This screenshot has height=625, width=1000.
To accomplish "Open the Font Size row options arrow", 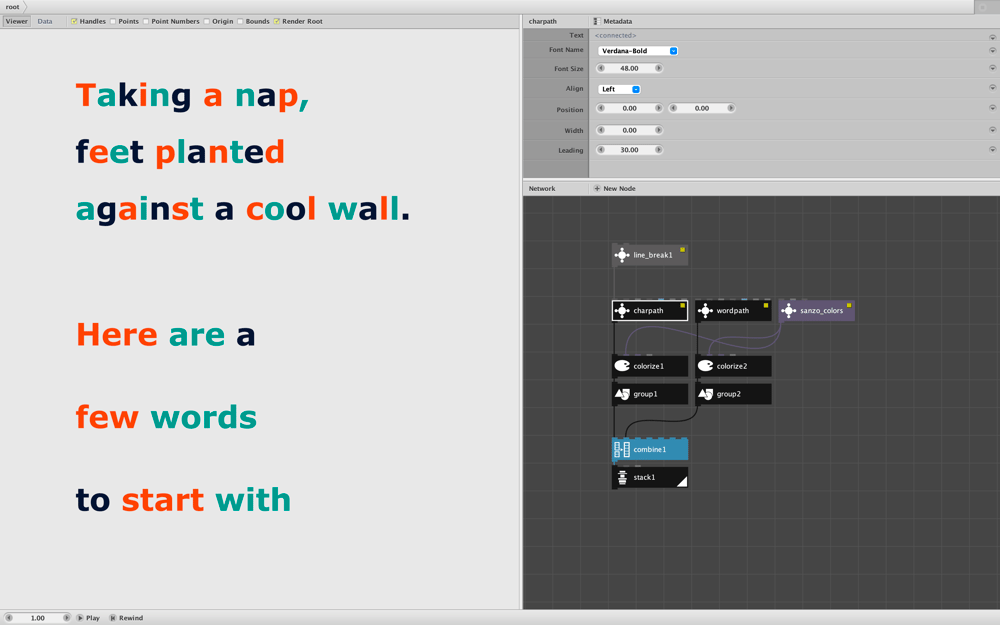I will click(992, 68).
